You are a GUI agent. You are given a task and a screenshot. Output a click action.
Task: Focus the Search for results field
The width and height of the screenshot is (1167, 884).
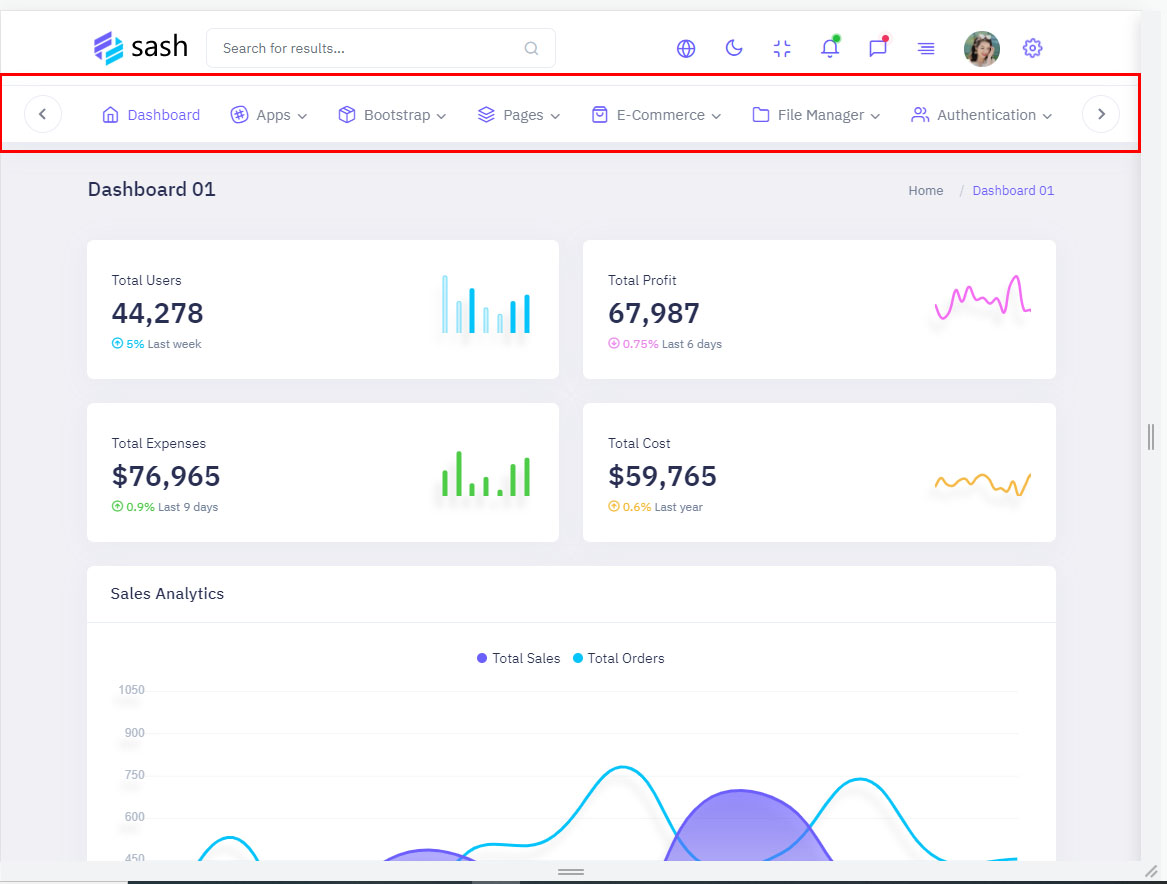pyautogui.click(x=365, y=48)
